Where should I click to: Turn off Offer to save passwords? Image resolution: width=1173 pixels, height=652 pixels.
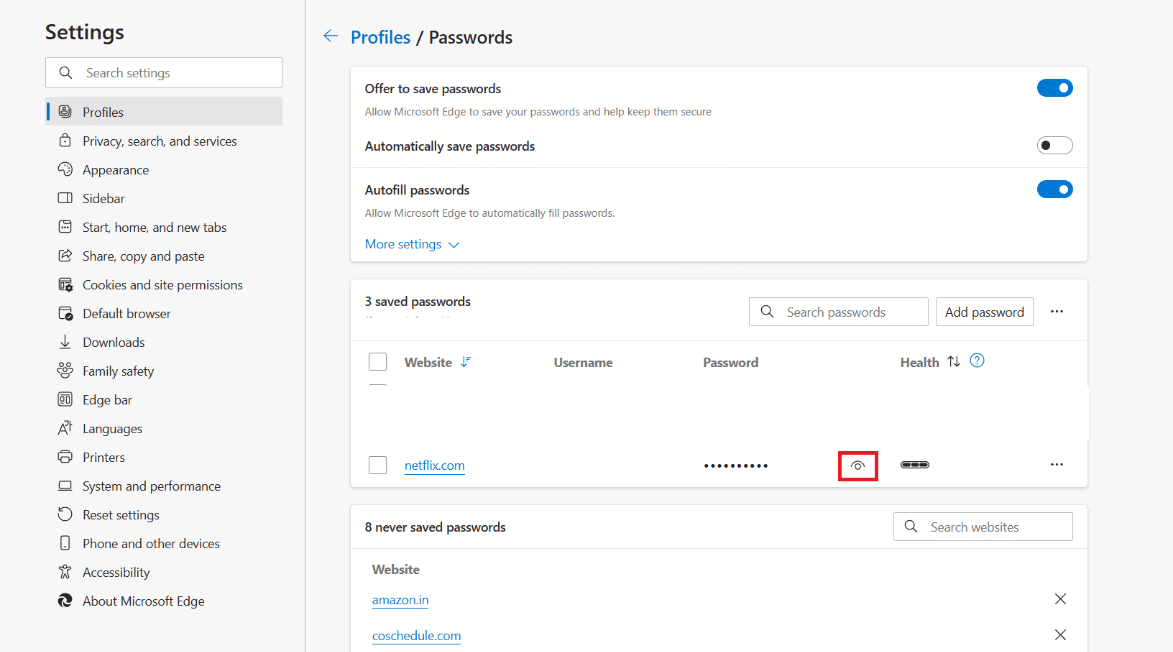[1055, 88]
